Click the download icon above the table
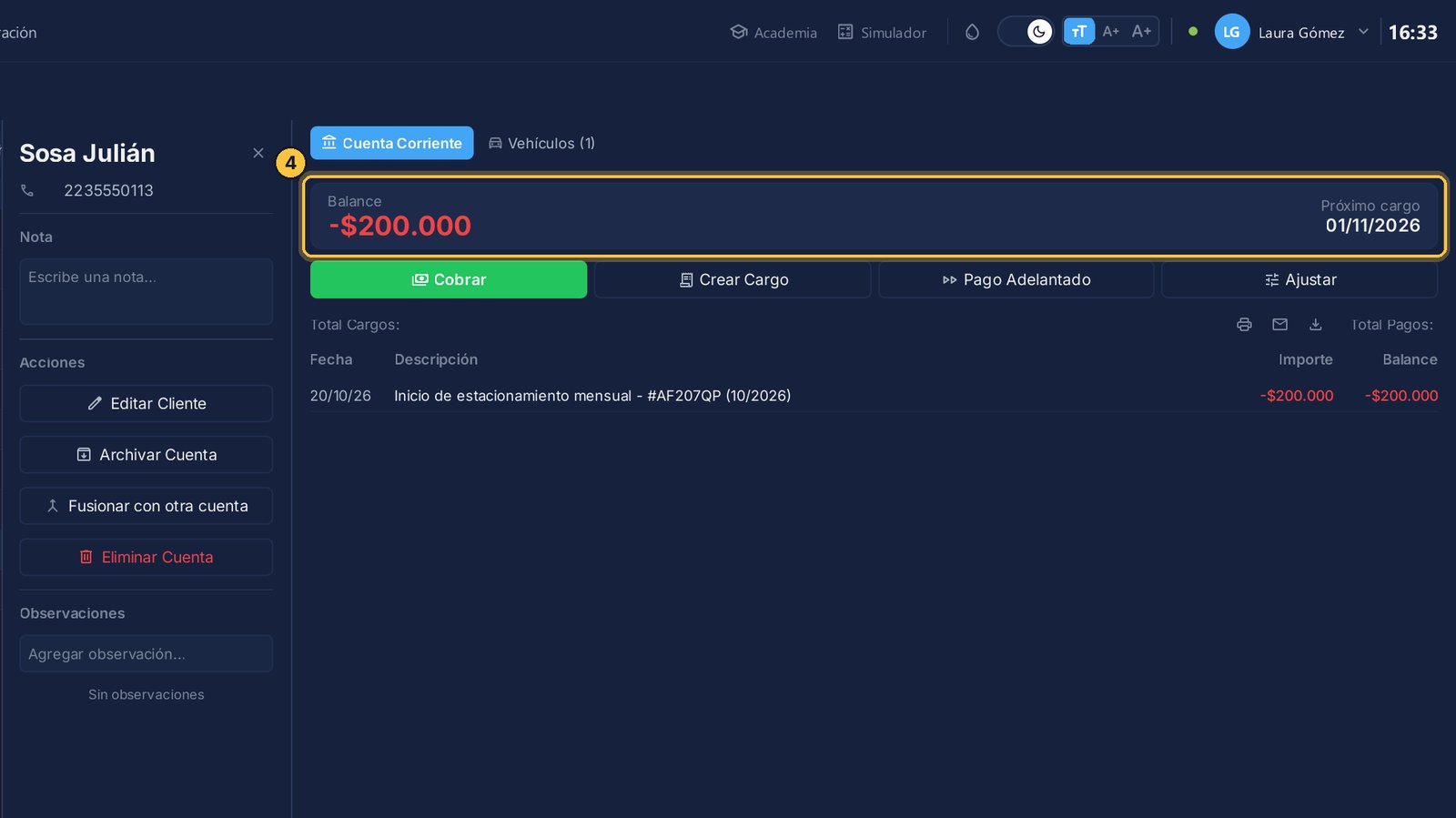Image resolution: width=1456 pixels, height=818 pixels. coord(1315,324)
